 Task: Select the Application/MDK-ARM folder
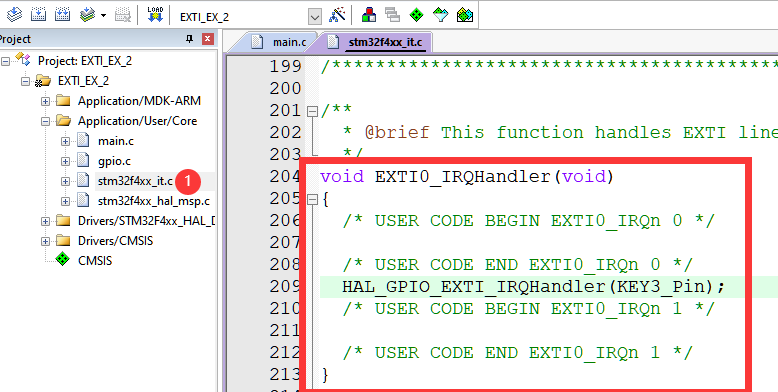[139, 101]
